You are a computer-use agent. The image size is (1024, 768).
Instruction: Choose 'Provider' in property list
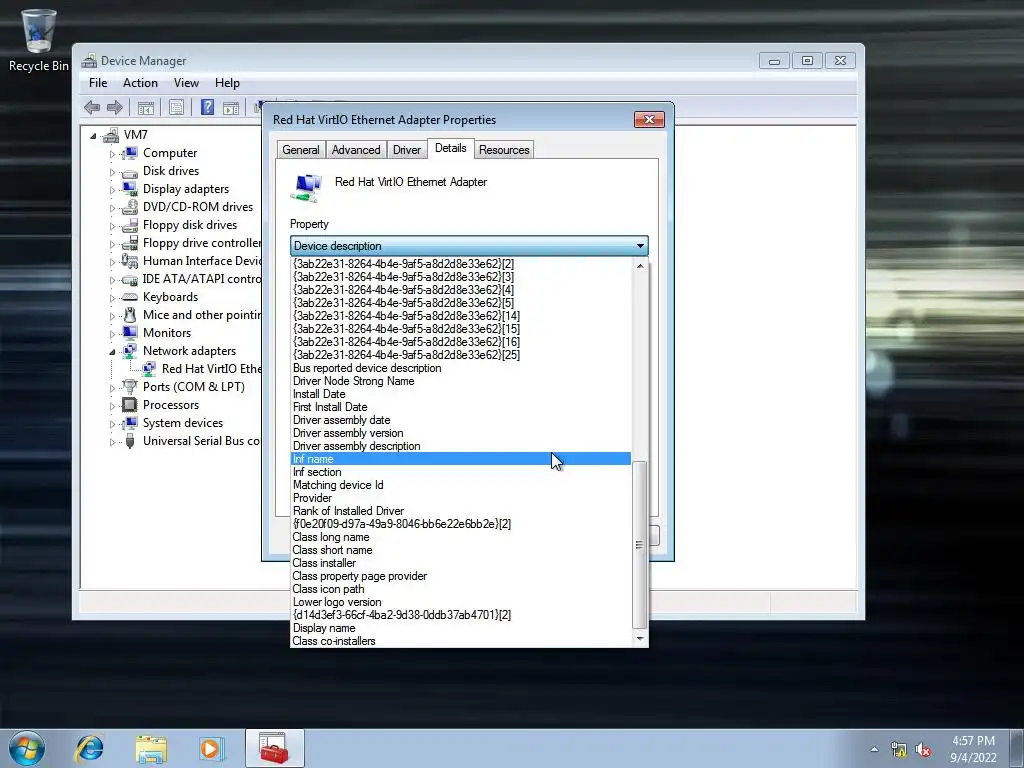[461, 498]
